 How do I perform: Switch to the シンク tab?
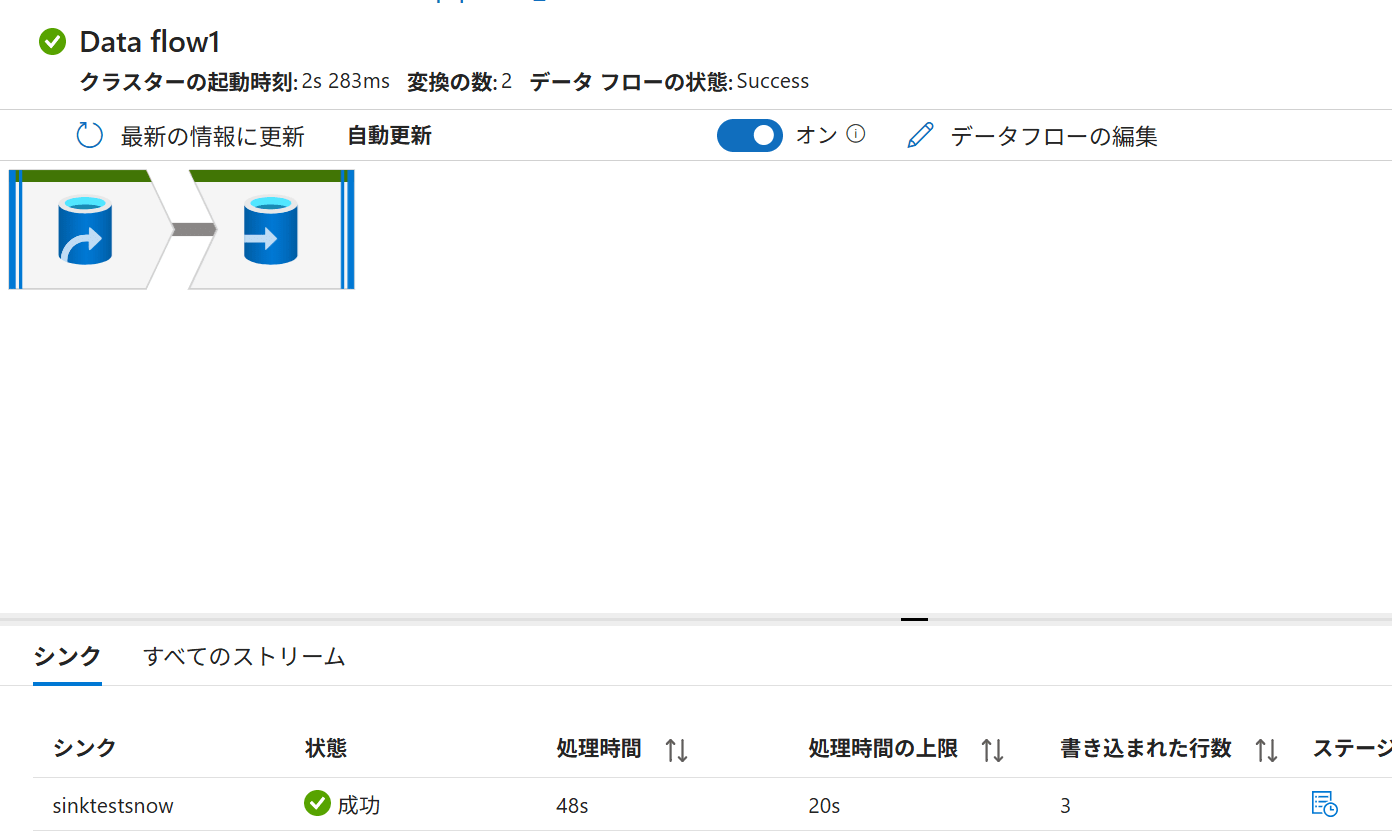click(x=67, y=657)
